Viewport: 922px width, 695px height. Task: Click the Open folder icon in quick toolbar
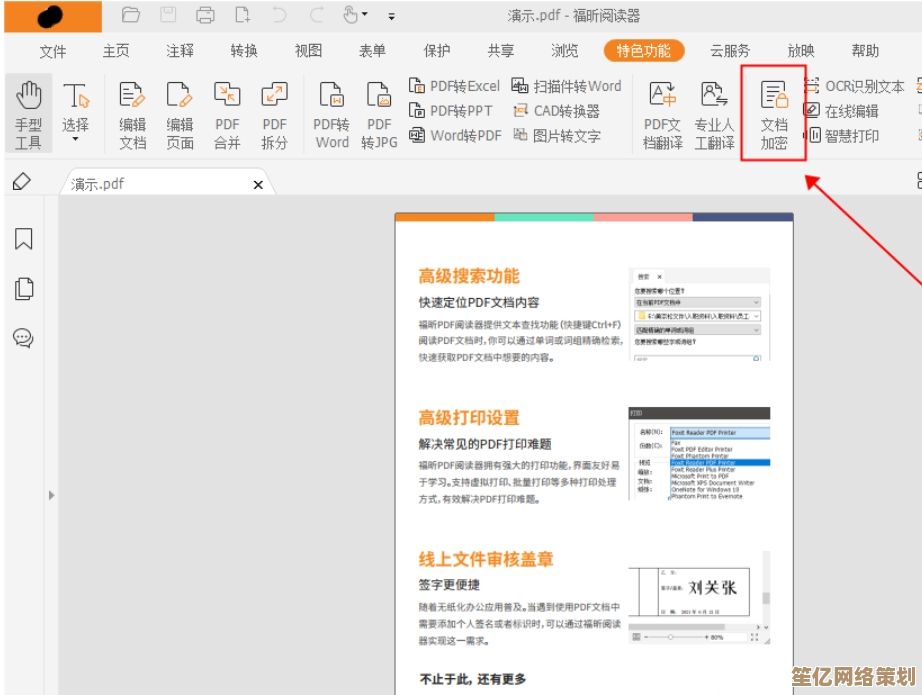coord(131,15)
